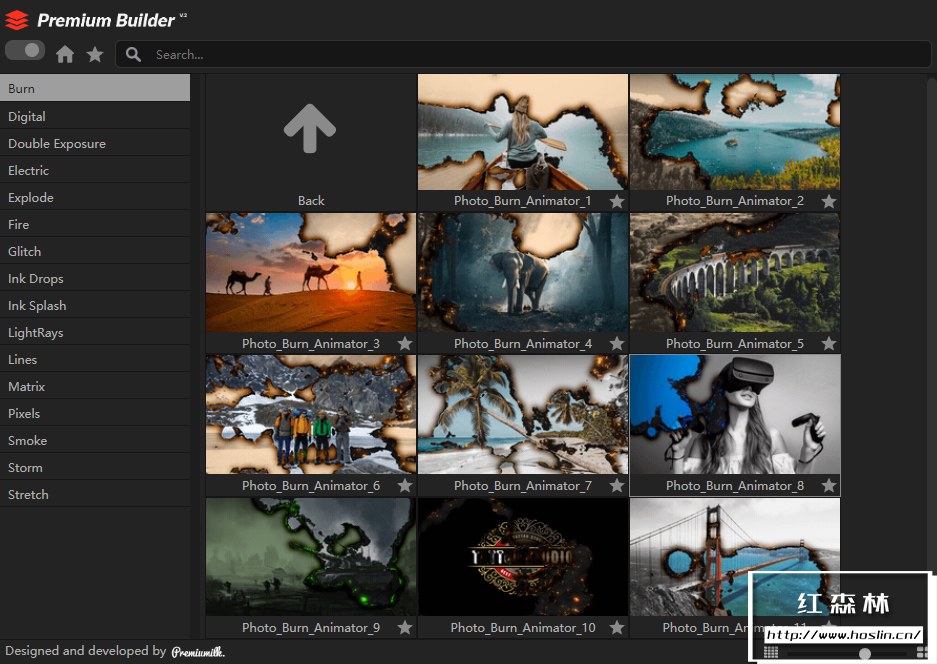The image size is (937, 664).
Task: Add Photo_Burn_Animator_8 to favorites
Action: point(828,485)
